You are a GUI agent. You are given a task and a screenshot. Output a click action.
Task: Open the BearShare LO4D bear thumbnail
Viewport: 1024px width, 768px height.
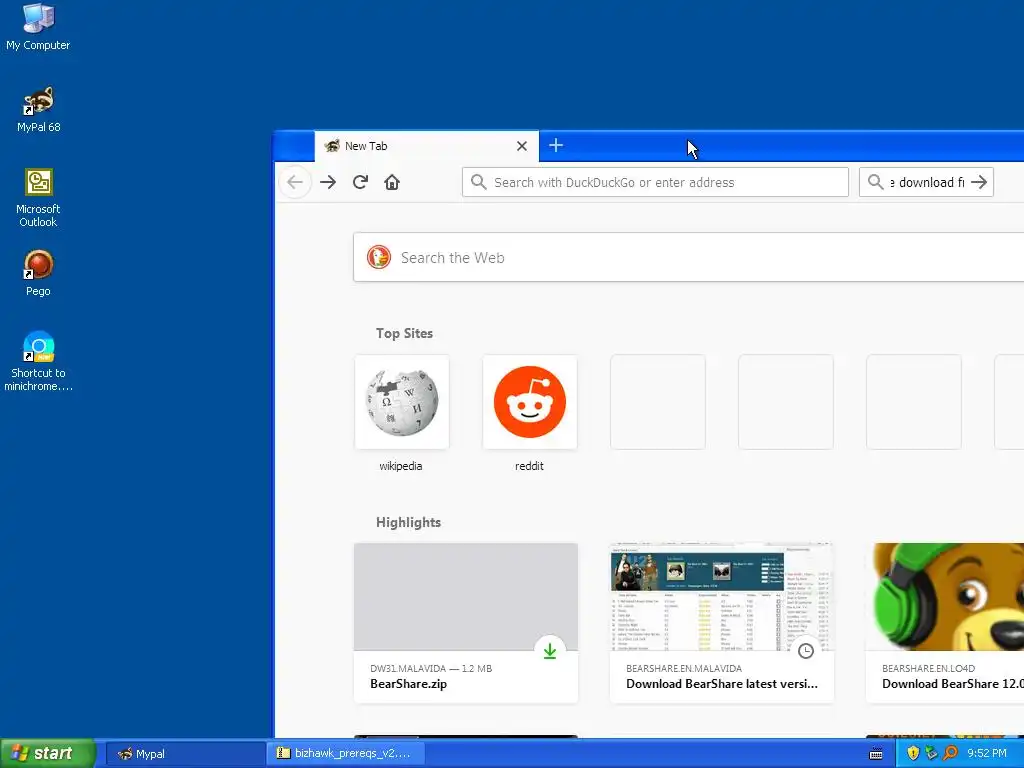945,596
